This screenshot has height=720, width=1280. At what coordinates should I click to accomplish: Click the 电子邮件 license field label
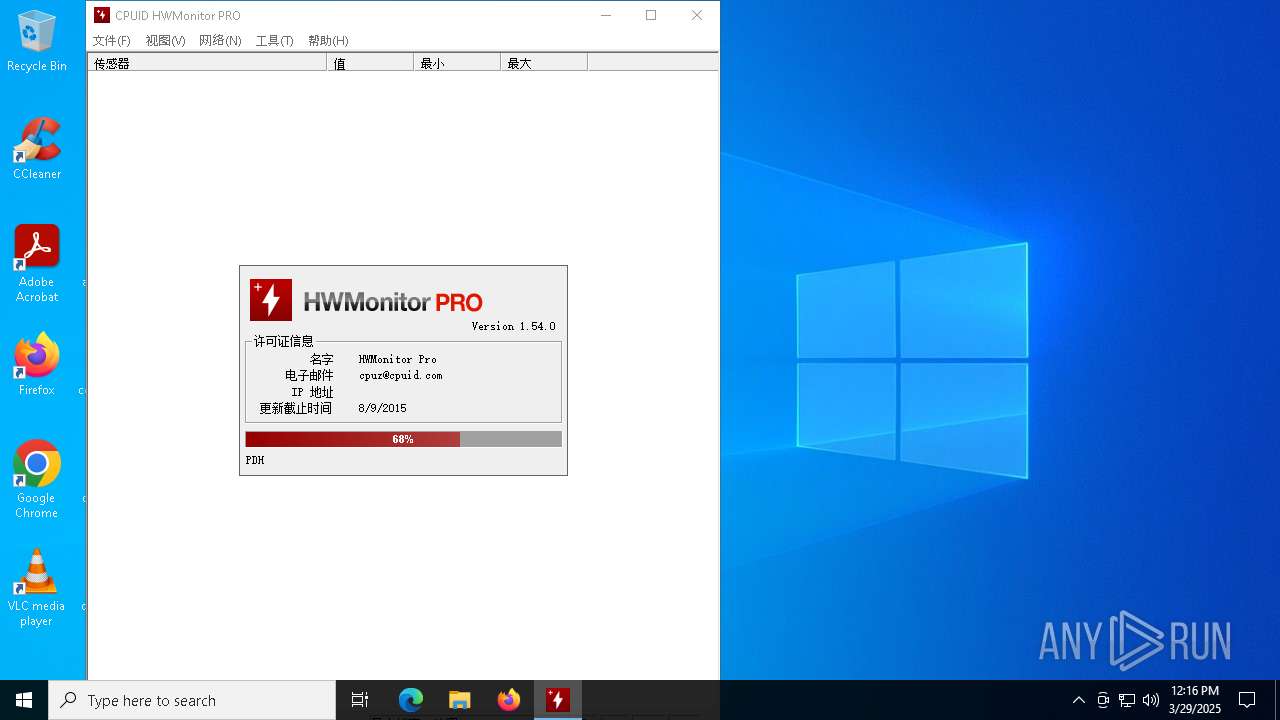309,375
